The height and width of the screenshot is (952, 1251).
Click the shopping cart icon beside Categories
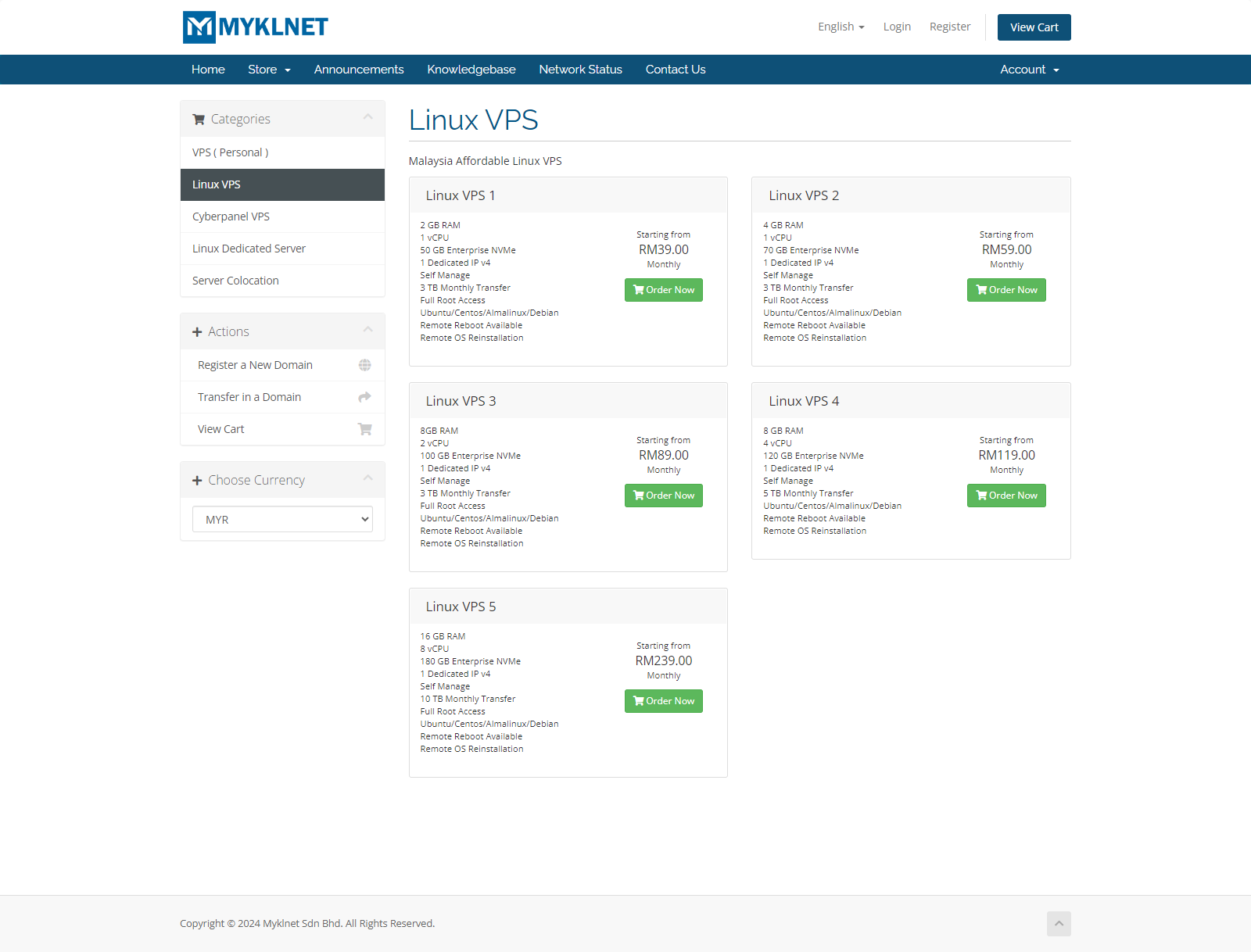tap(199, 120)
